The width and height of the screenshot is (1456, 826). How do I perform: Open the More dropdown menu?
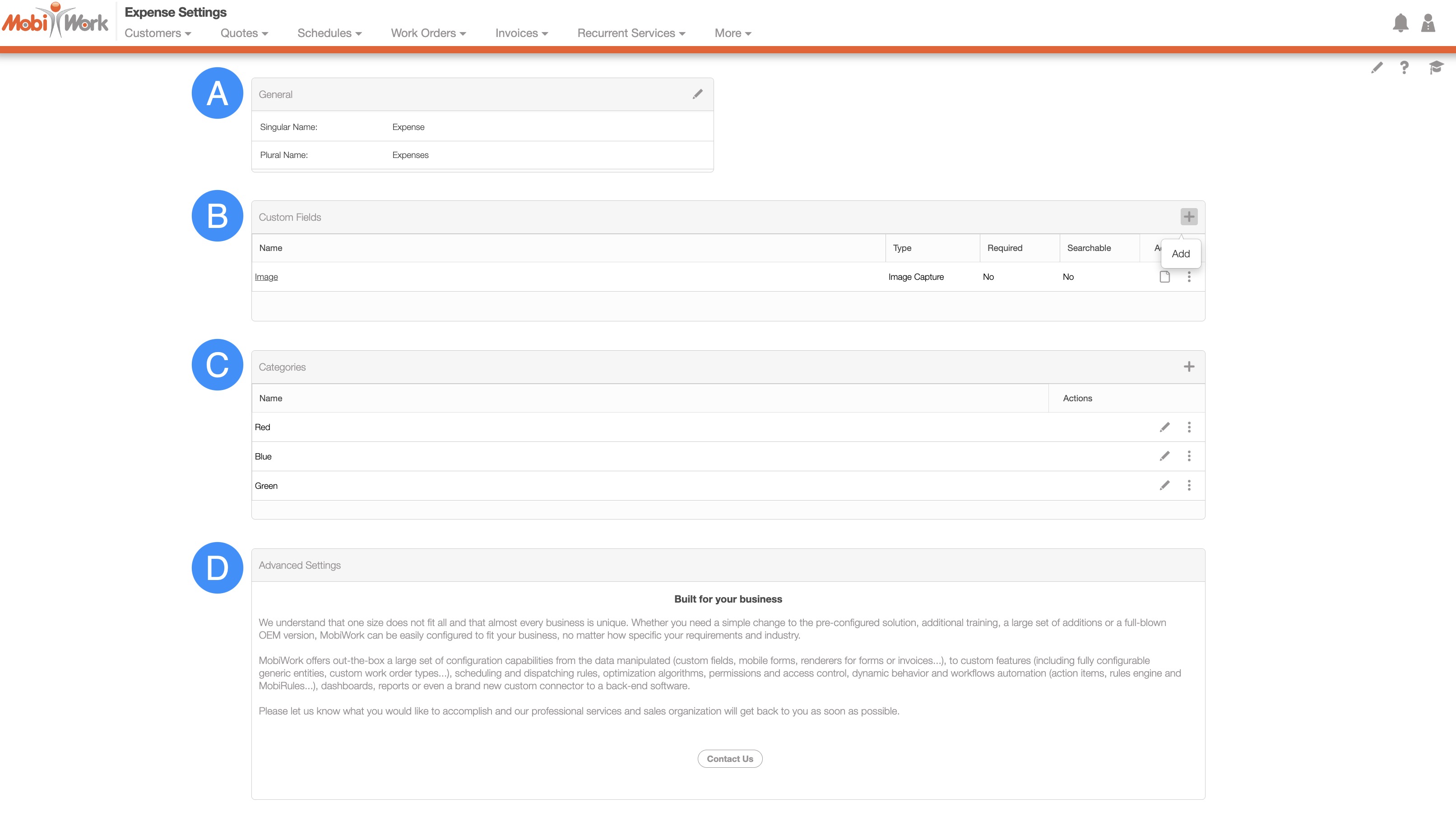point(732,33)
